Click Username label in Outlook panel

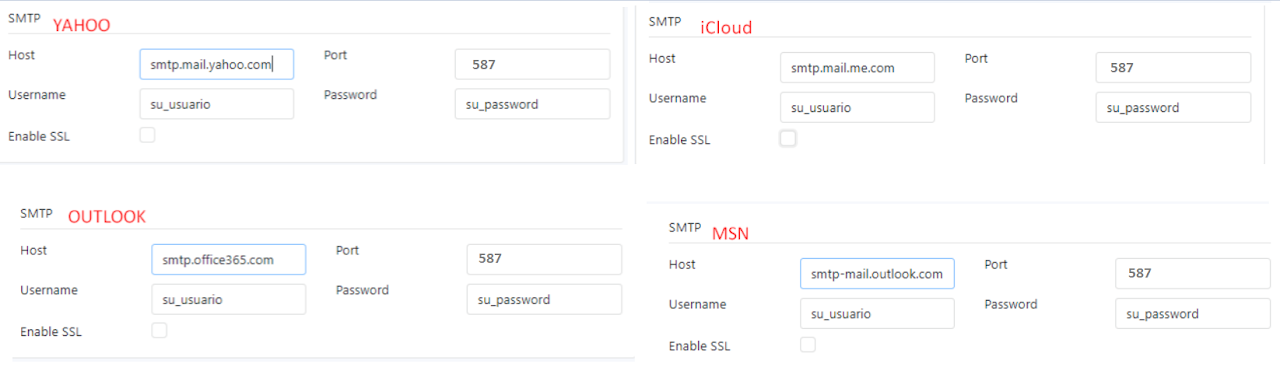49,290
